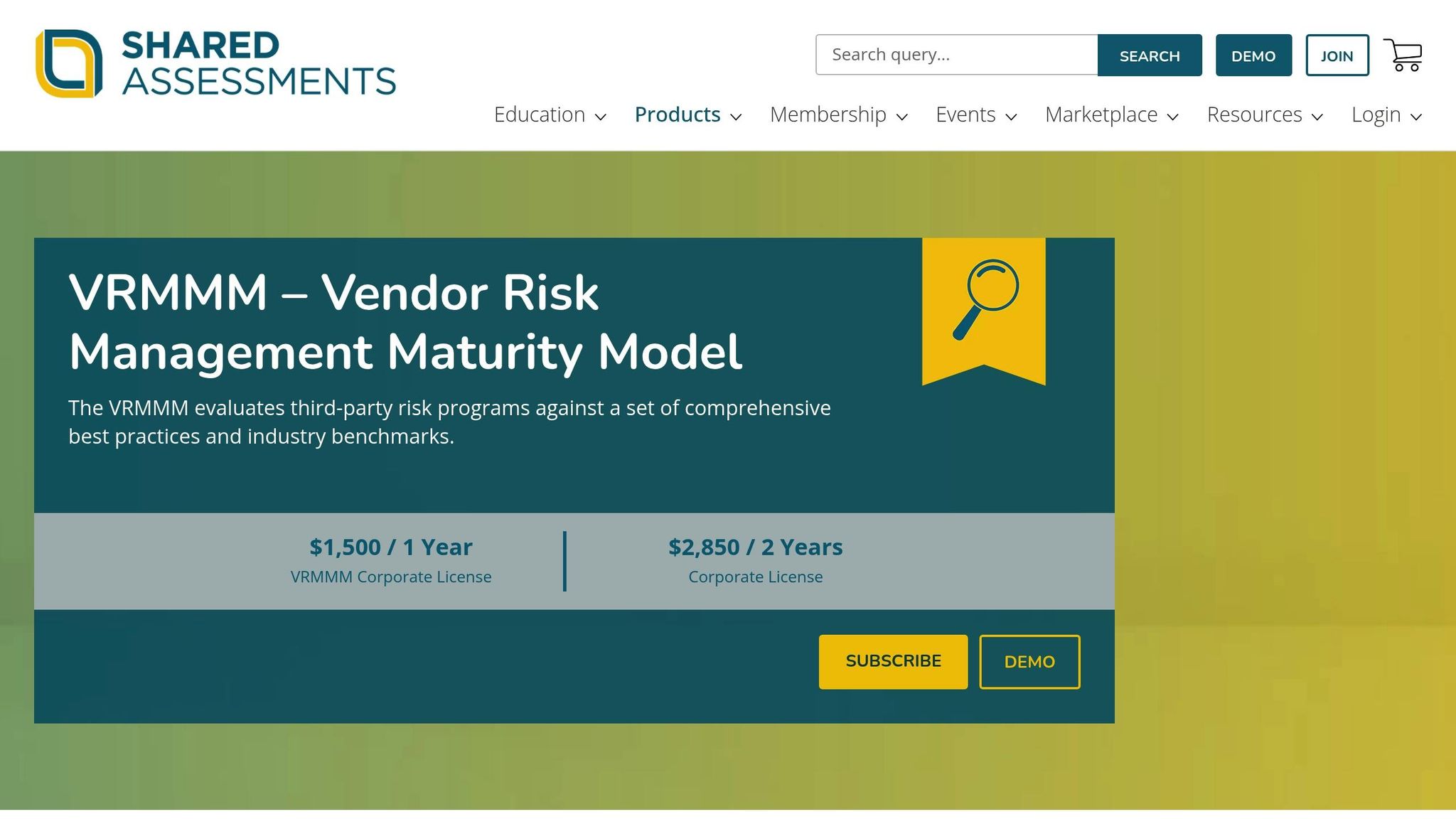Click the VRMMM description paragraph
The width and height of the screenshot is (1456, 819).
tap(449, 422)
